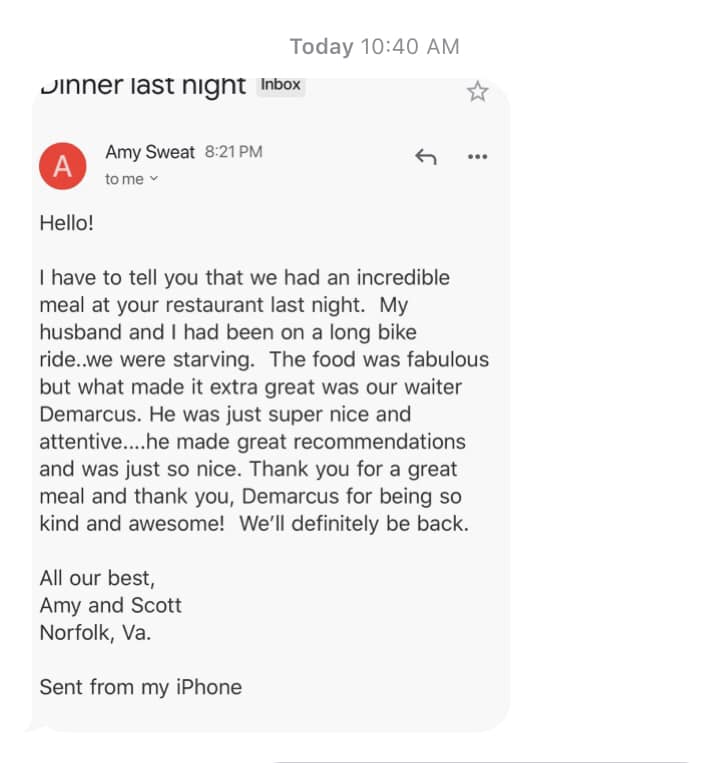Screen dimensions: 720x763
Task: Click the to me recipient text
Action: (x=124, y=179)
